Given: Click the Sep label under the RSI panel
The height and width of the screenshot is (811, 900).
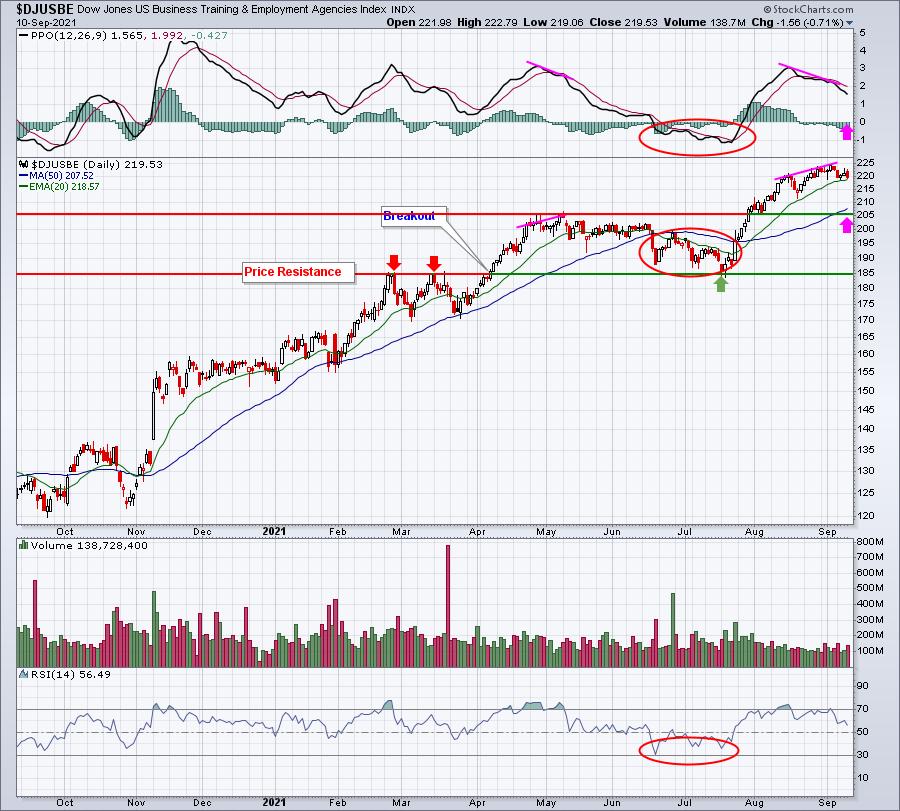Looking at the screenshot, I should coord(827,802).
